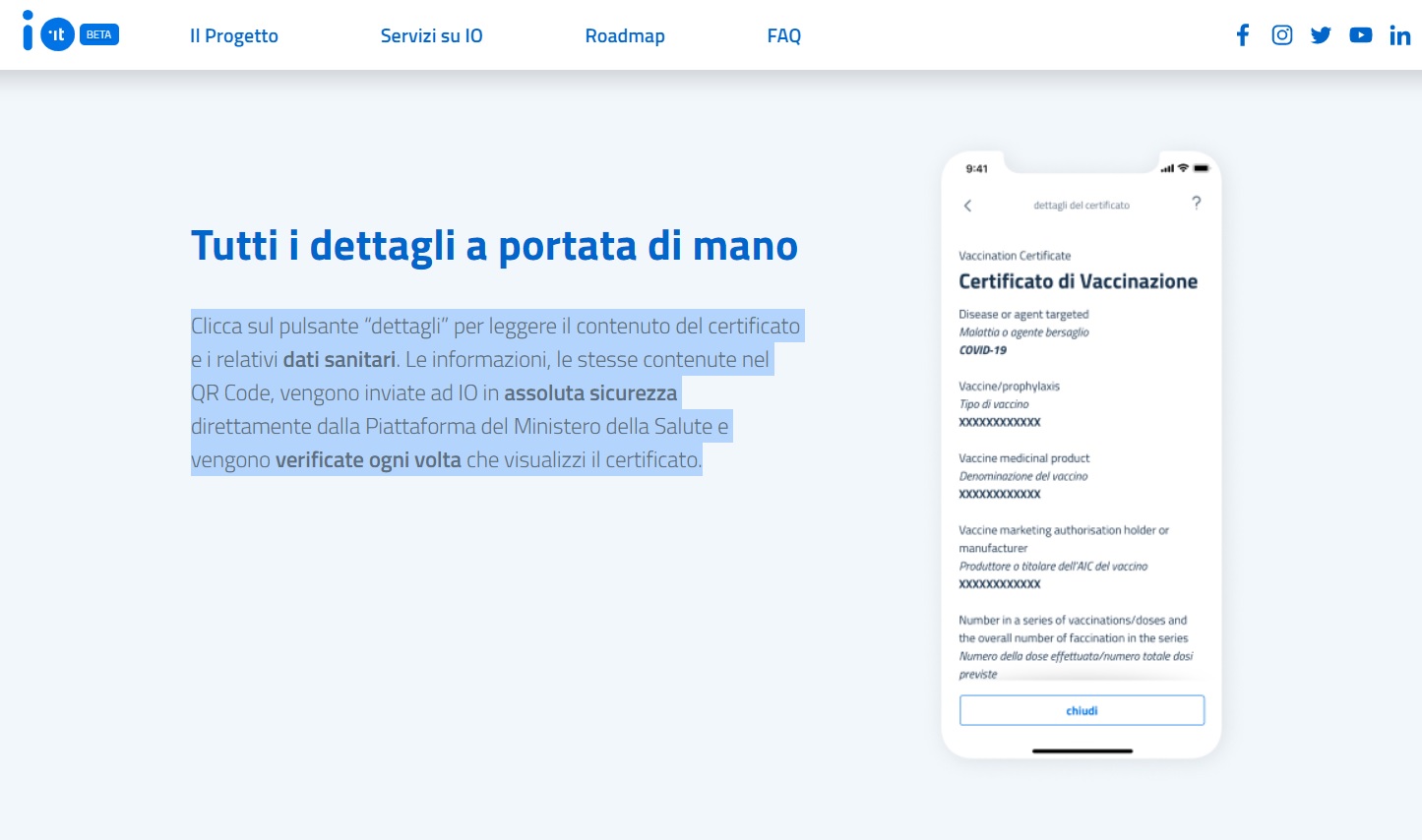Click the bold words "assoluta sicurezza"
The image size is (1422, 840).
pyautogui.click(x=590, y=393)
